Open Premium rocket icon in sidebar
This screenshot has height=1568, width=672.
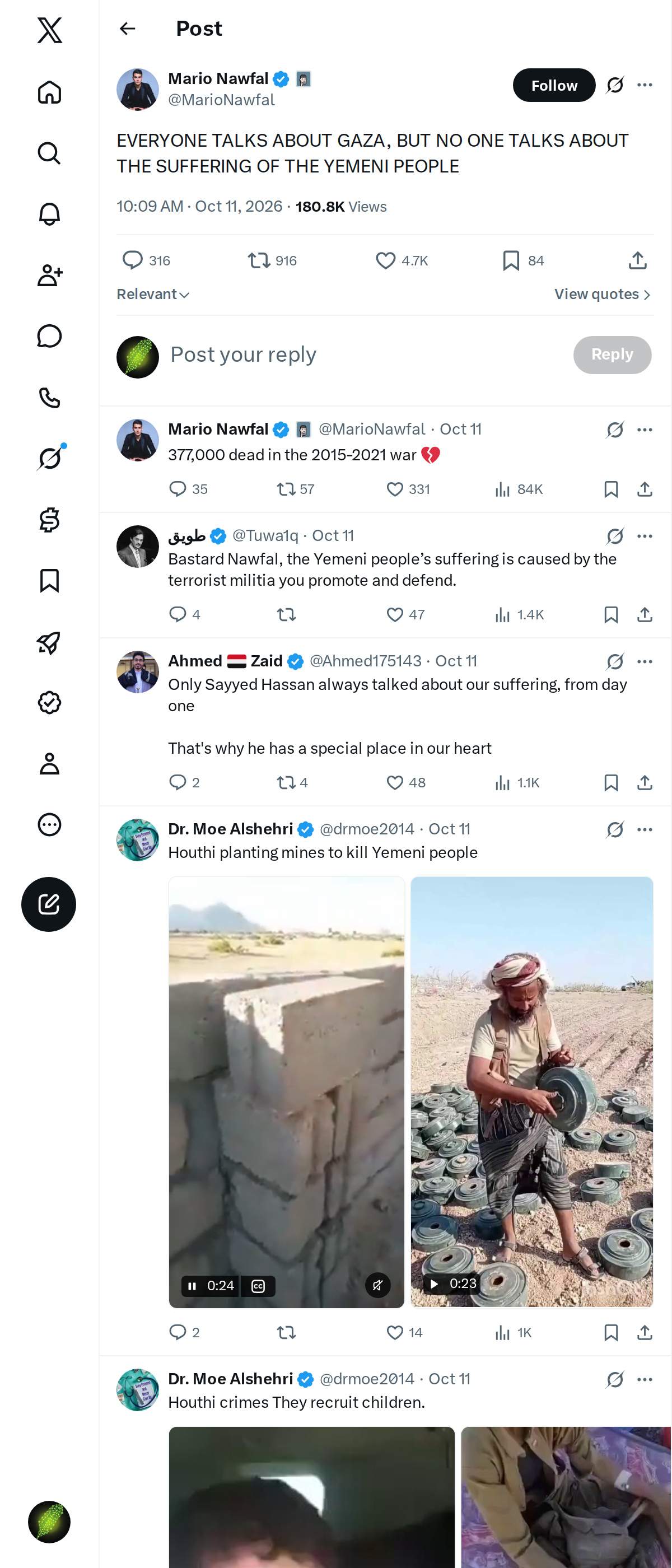(x=49, y=642)
